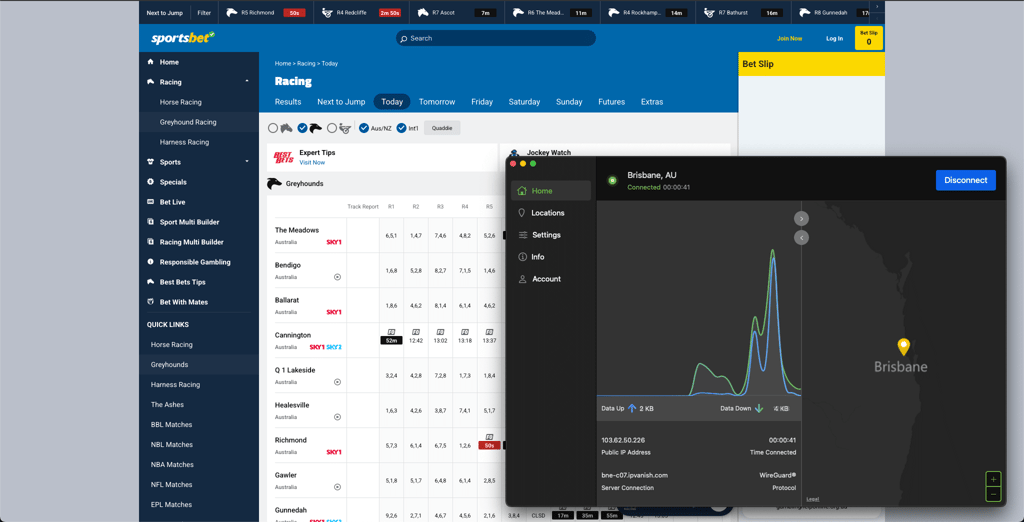Click the Legal link on VPN map

(x=811, y=499)
